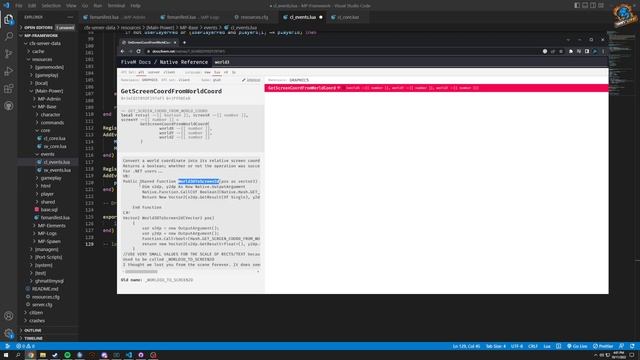Go back in the browser window
Screen dimensions: 640x360
pos(122,51)
